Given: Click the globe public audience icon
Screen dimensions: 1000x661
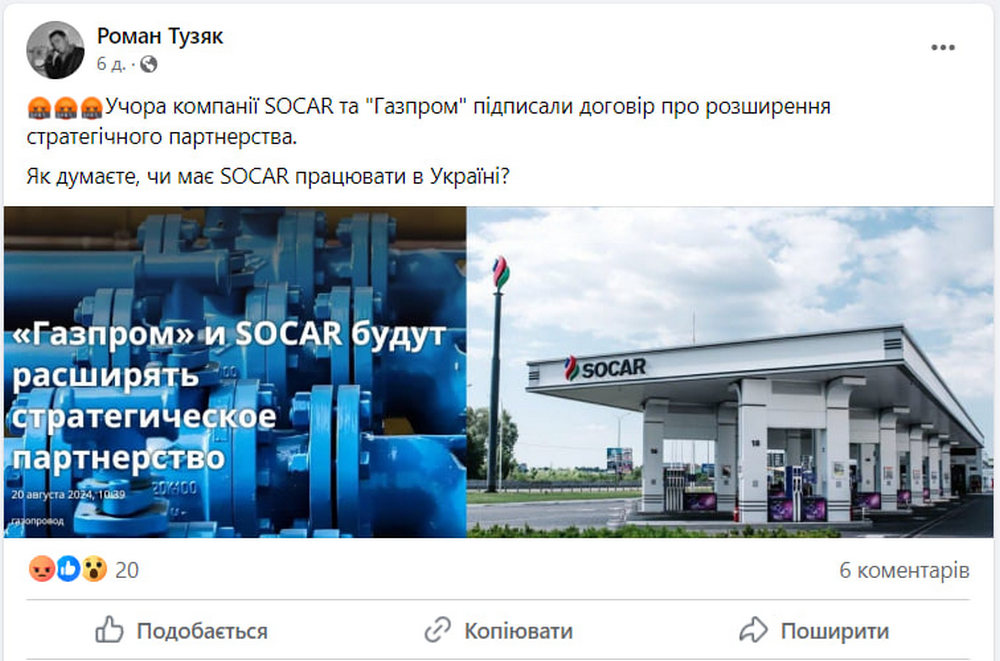Looking at the screenshot, I should pos(149,64).
